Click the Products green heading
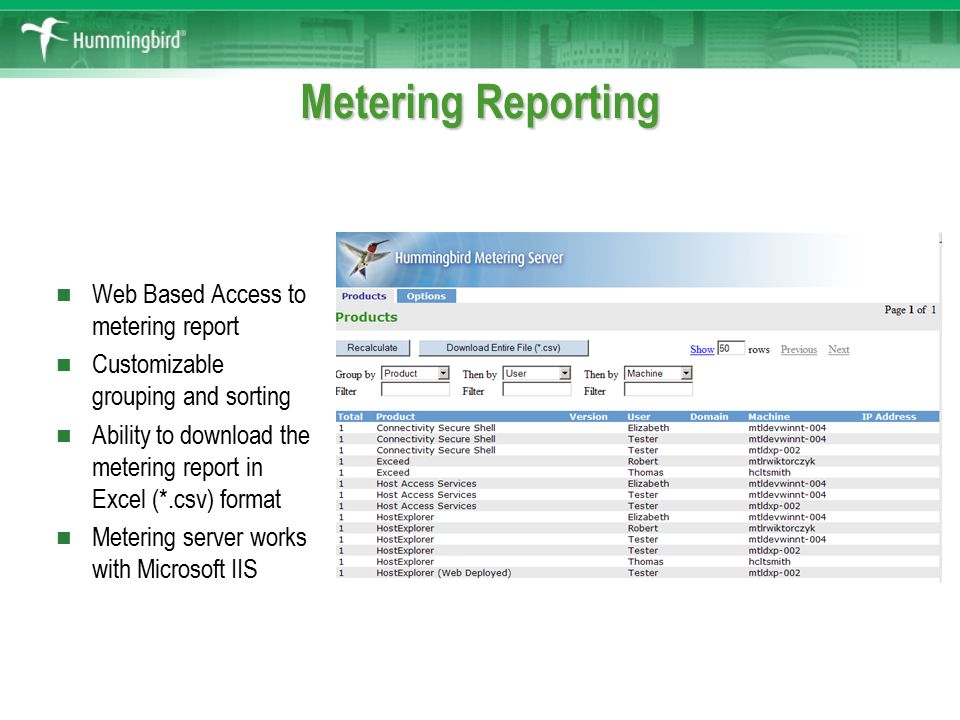The width and height of the screenshot is (960, 720). [x=366, y=317]
